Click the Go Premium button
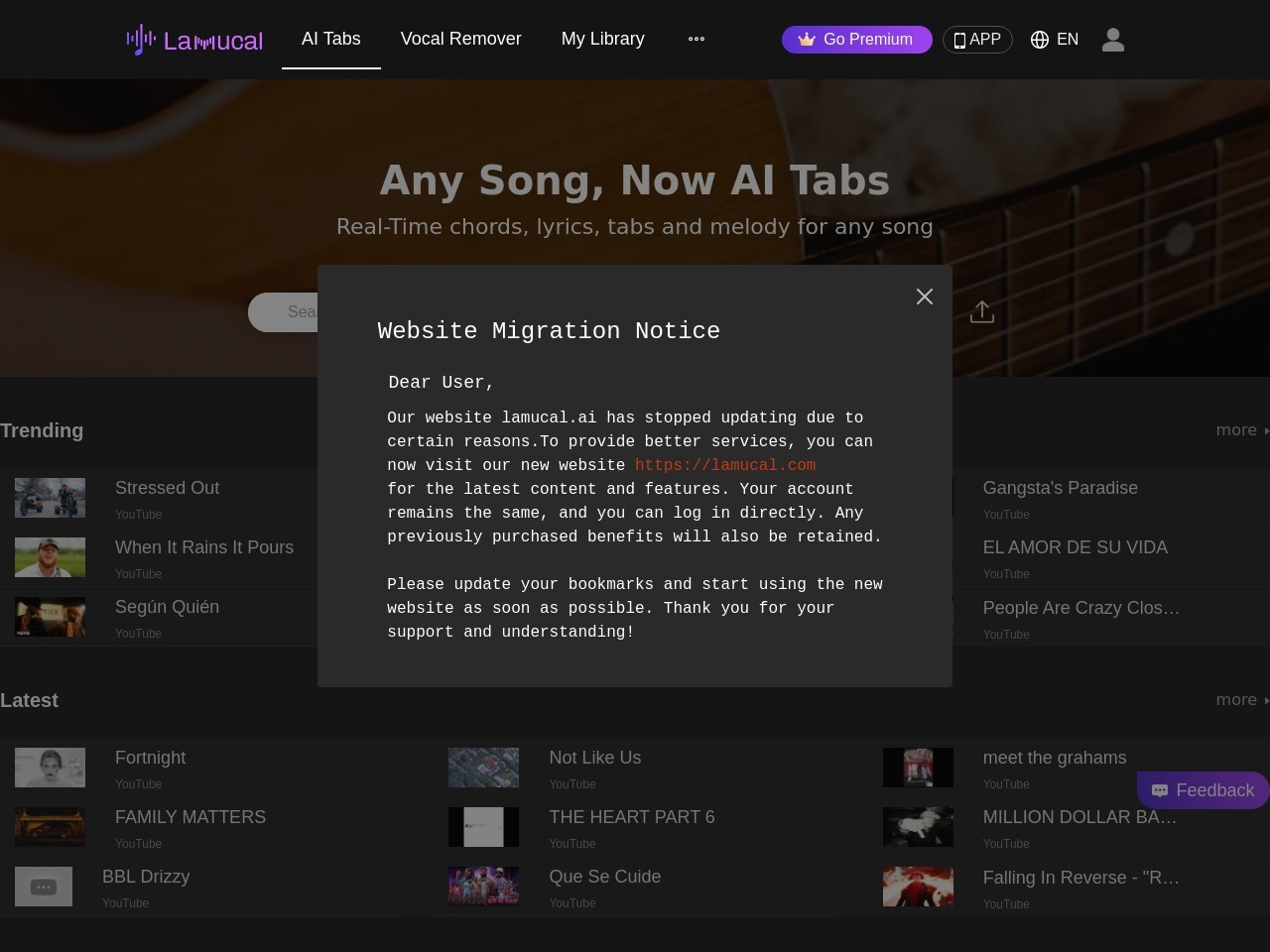This screenshot has height=952, width=1270. 857,40
